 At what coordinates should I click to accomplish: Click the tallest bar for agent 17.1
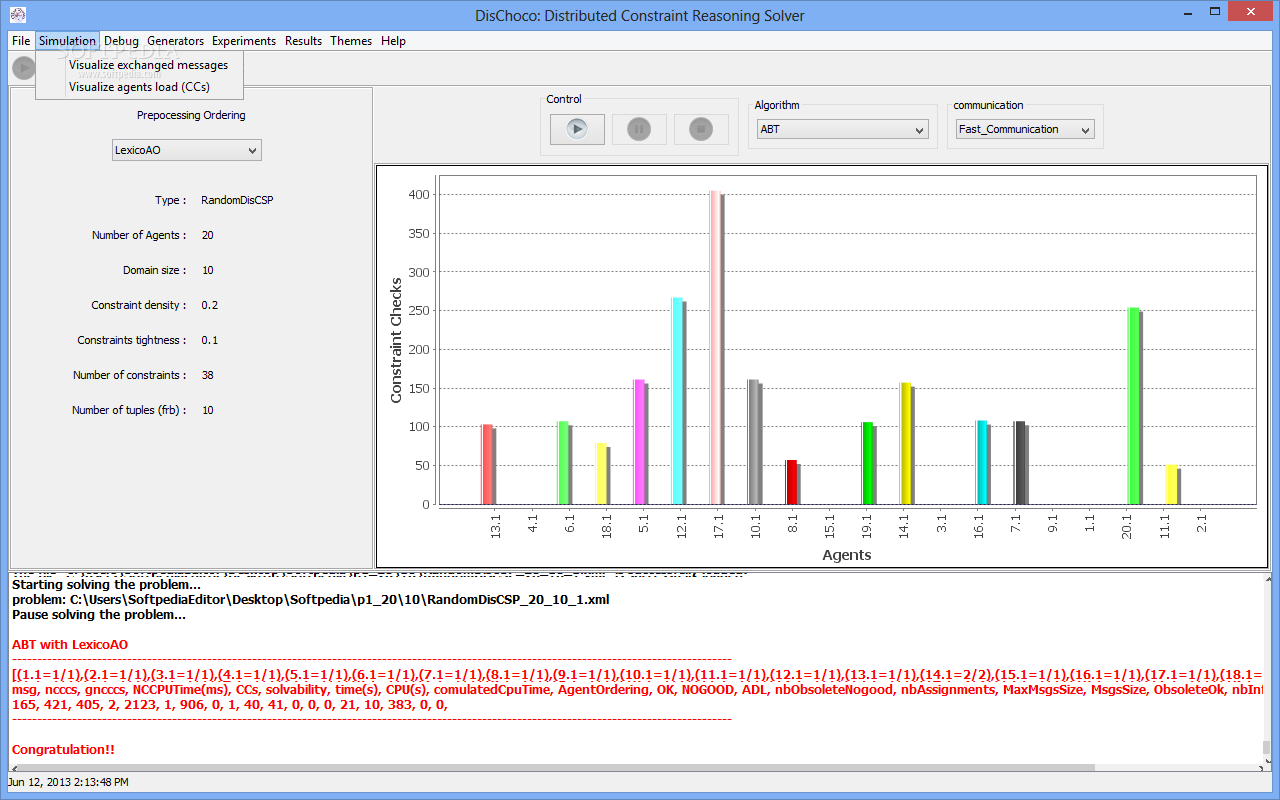(716, 347)
